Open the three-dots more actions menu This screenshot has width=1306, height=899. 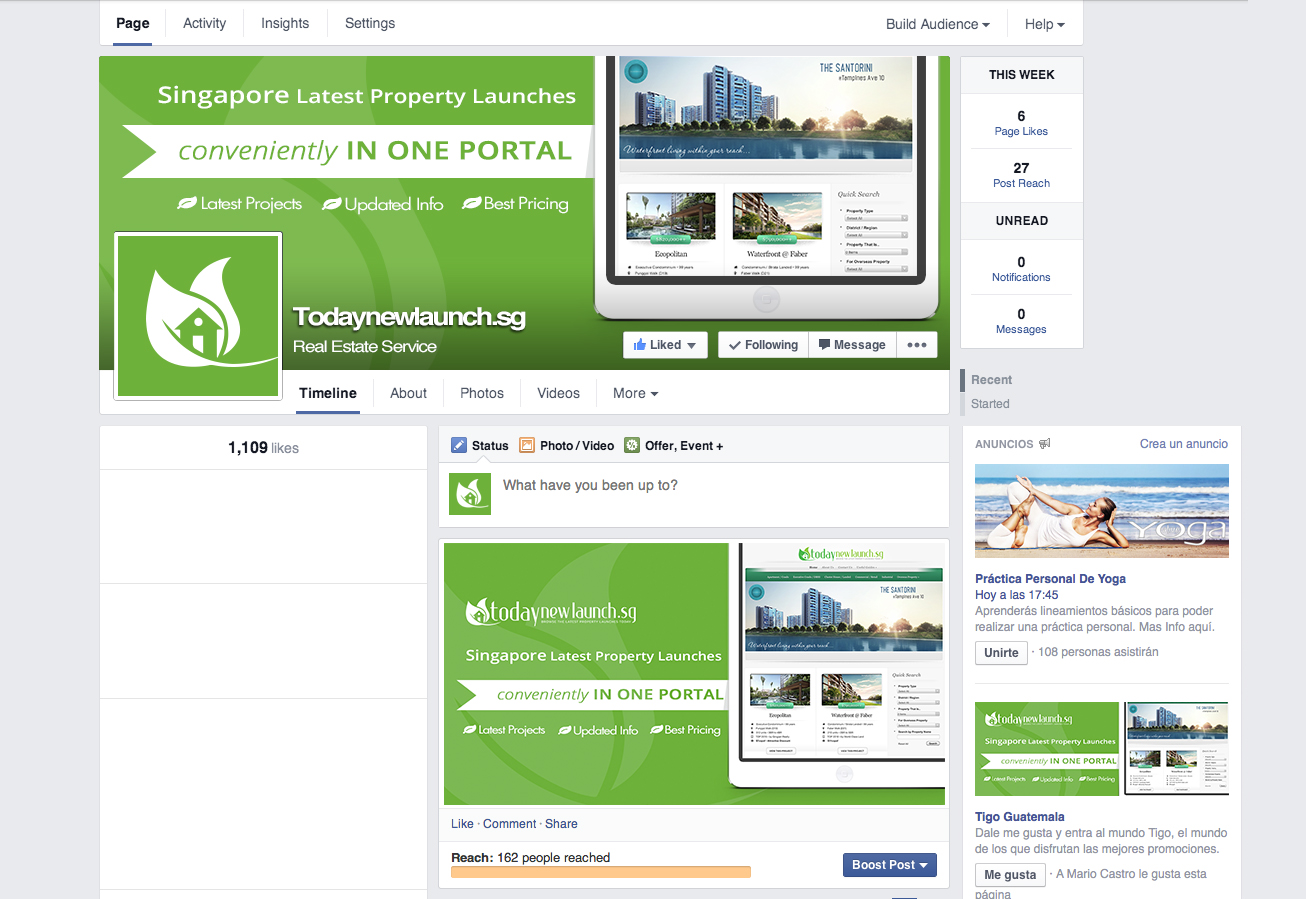(x=917, y=345)
